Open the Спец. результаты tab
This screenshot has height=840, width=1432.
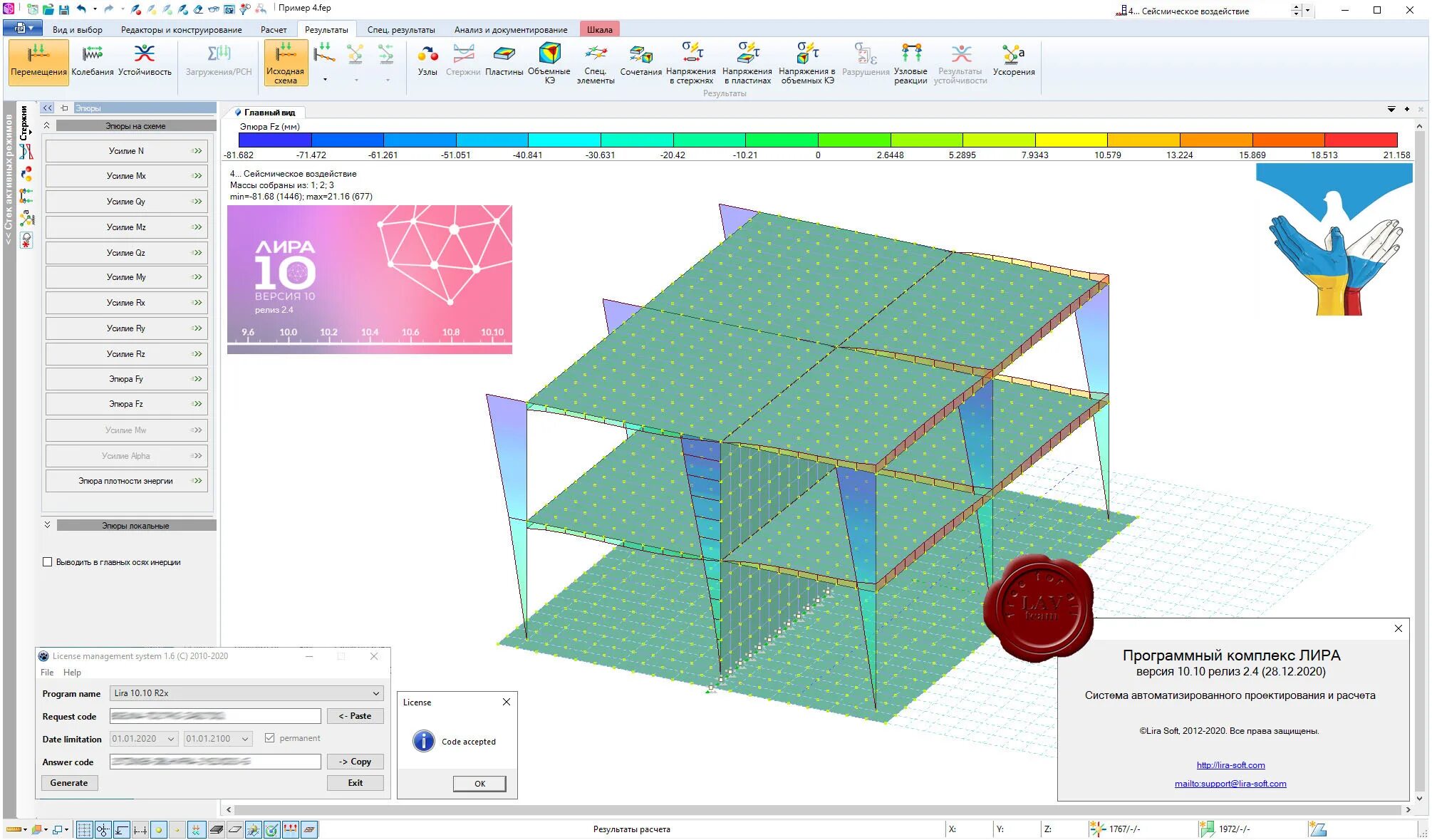[401, 30]
